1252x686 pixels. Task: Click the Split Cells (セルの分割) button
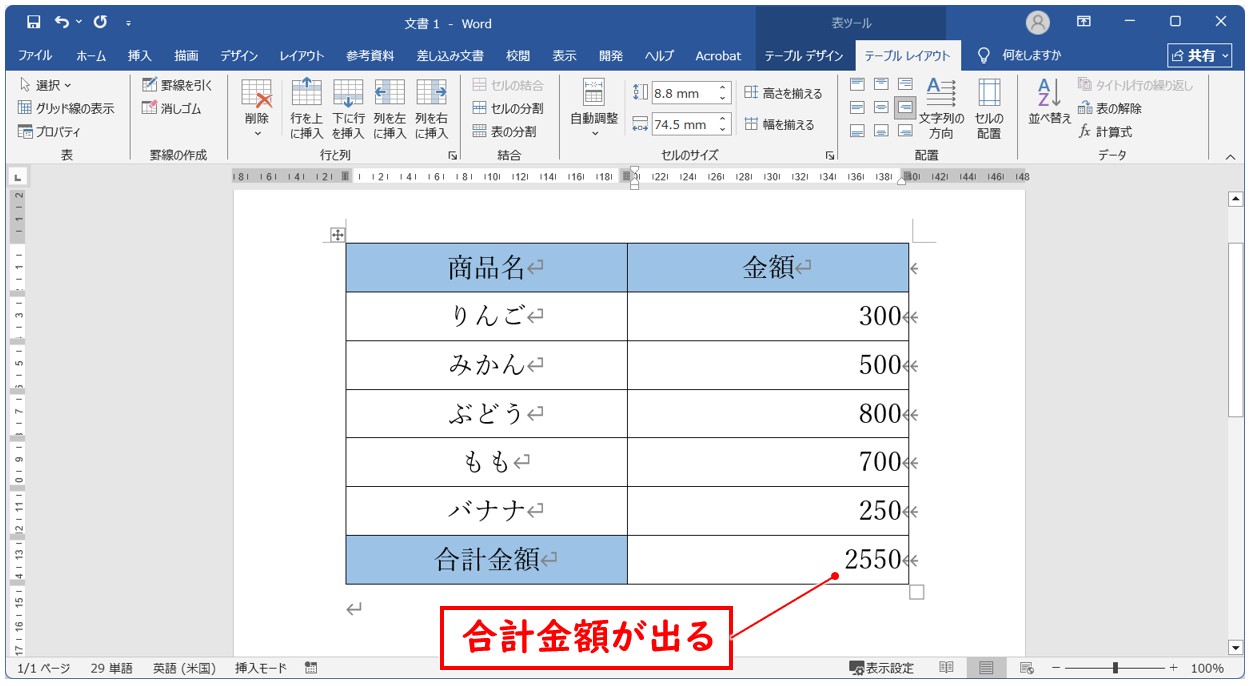point(508,108)
